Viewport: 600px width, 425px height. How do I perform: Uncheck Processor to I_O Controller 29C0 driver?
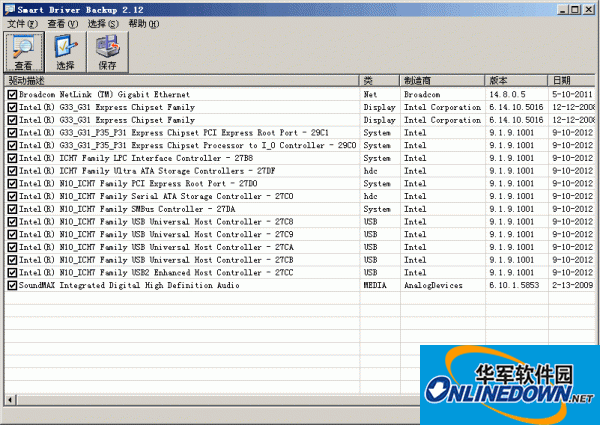[x=12, y=145]
